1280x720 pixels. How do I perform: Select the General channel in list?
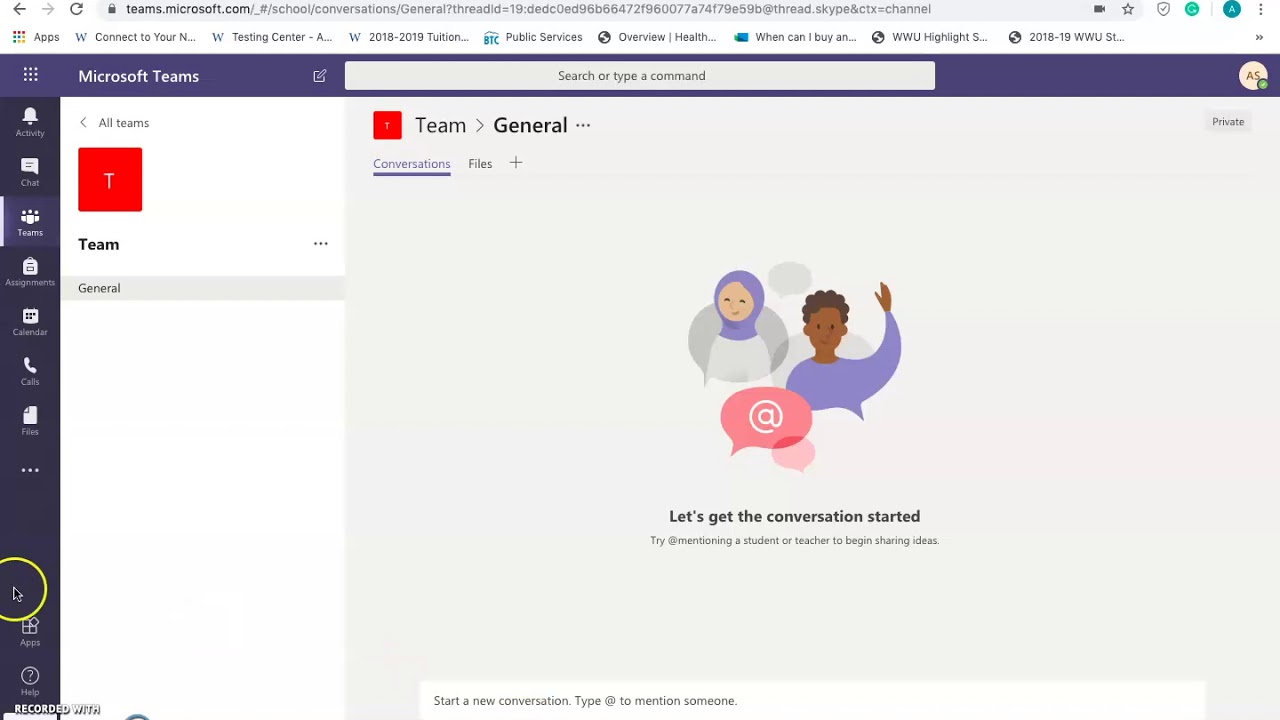point(202,288)
